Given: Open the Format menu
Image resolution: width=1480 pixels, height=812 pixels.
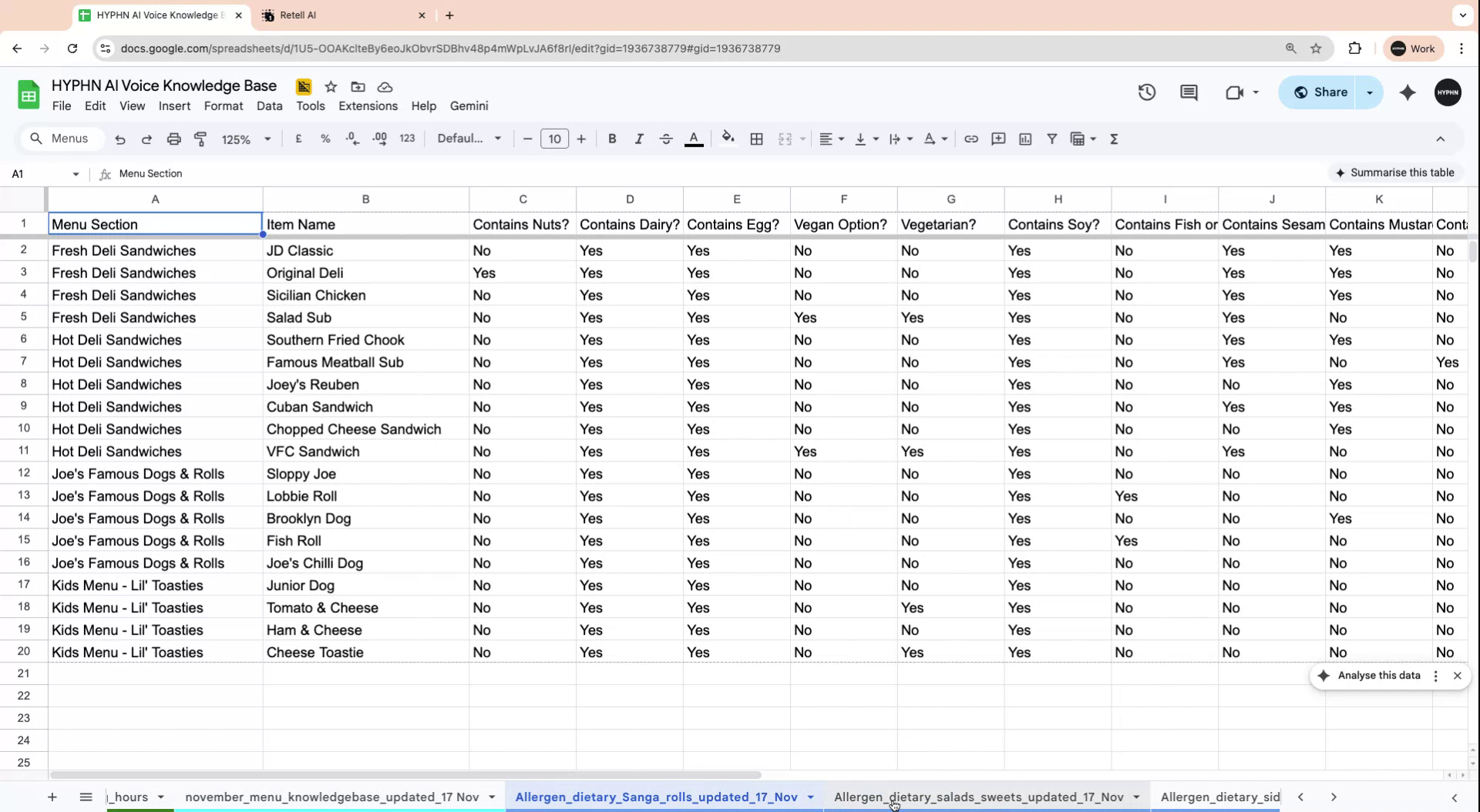Looking at the screenshot, I should [223, 106].
